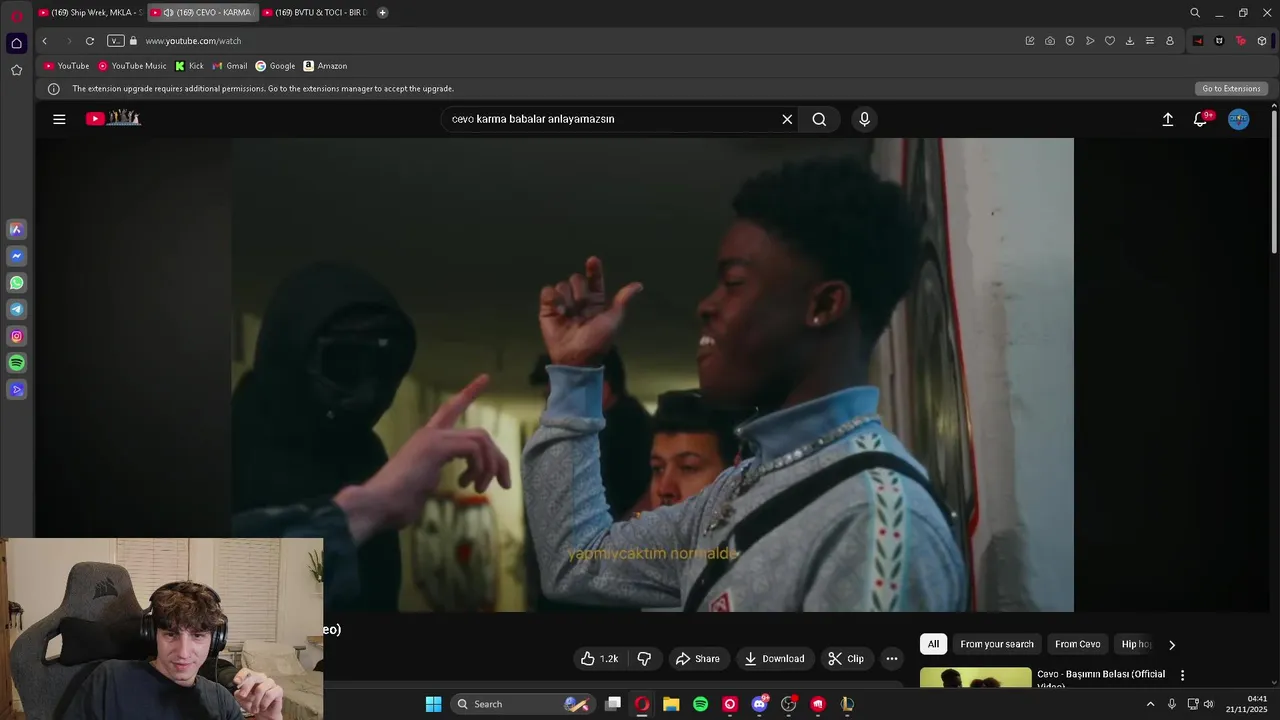1280x720 pixels.
Task: Open the YouTube upload/create icon
Action: click(1167, 119)
